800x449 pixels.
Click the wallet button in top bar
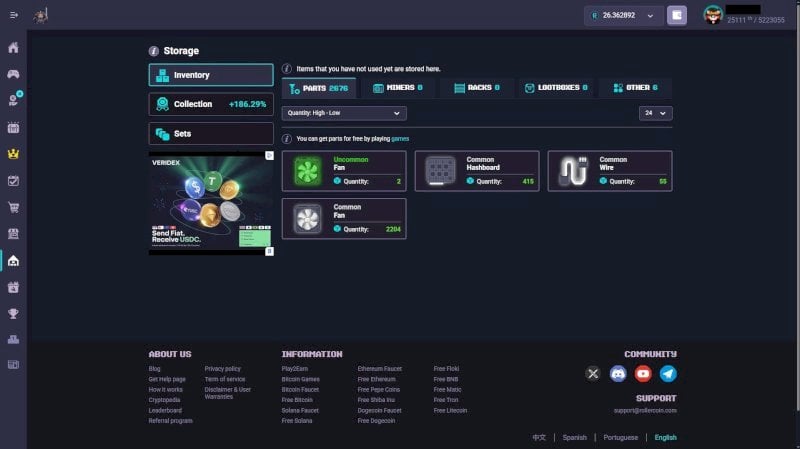677,15
